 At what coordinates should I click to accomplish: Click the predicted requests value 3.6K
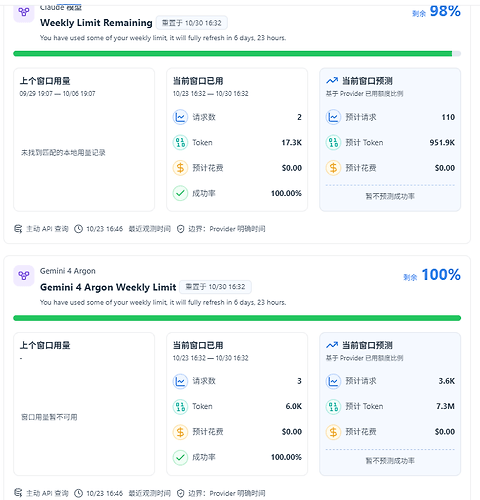click(447, 381)
